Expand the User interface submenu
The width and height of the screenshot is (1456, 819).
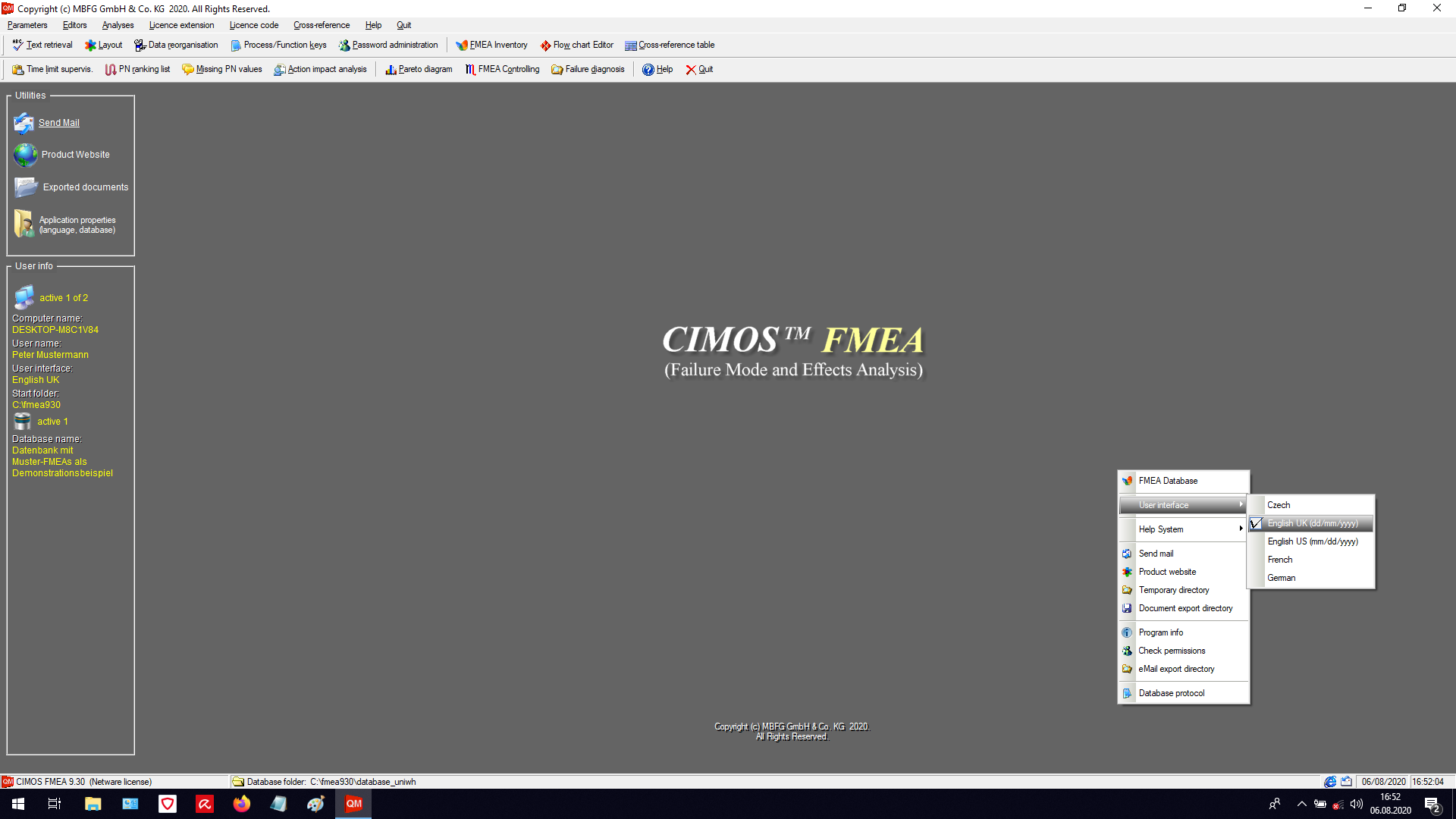[1183, 505]
